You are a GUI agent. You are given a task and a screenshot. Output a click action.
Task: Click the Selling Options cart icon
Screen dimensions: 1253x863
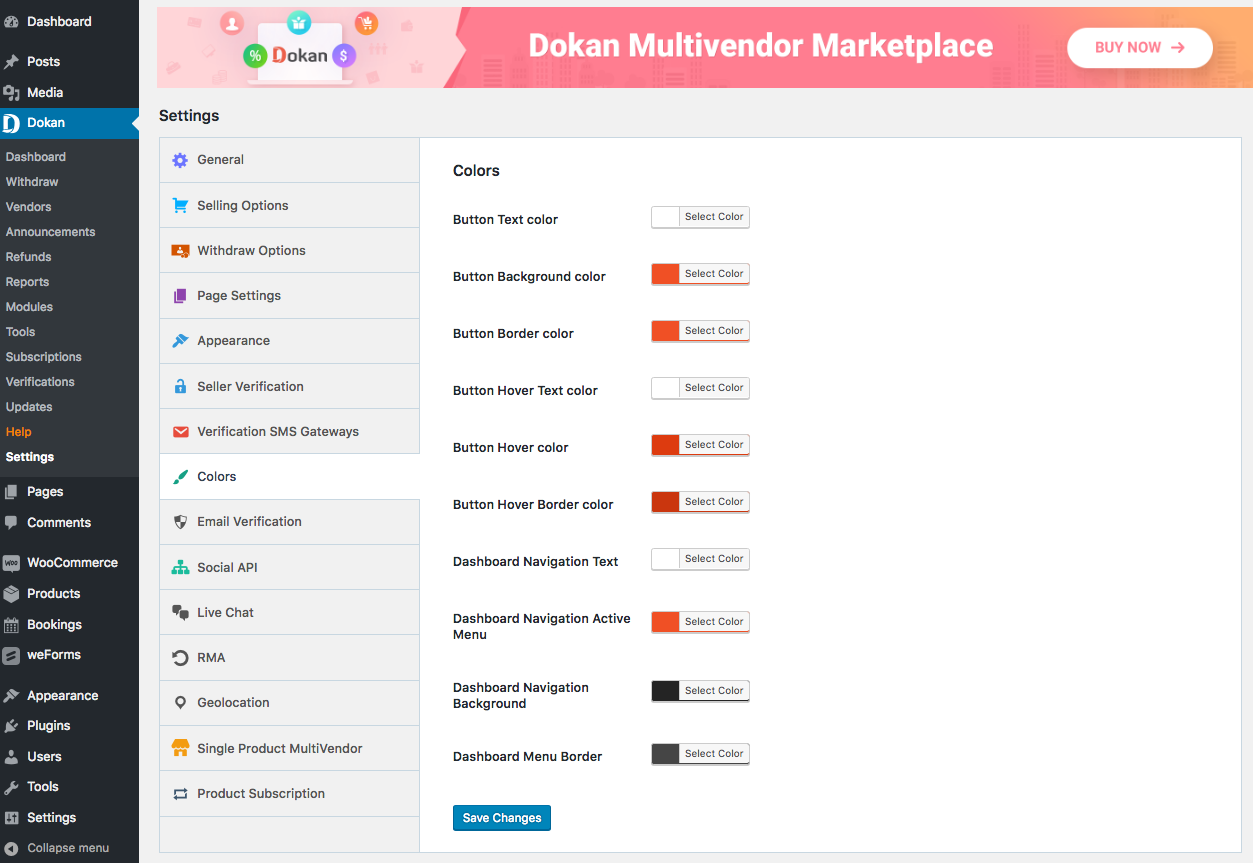180,205
